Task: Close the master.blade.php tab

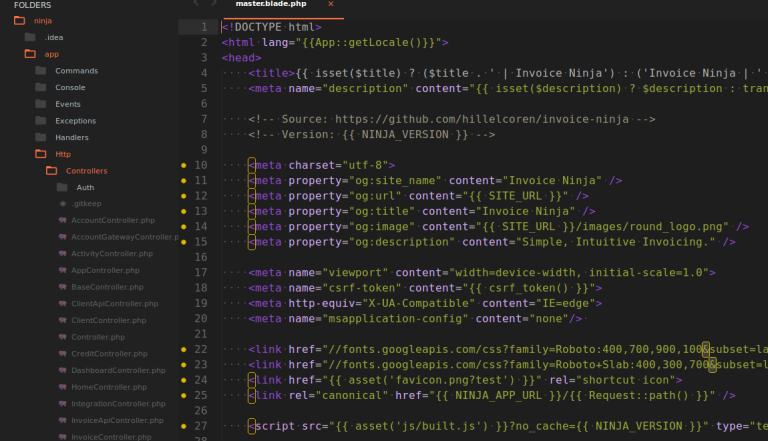Action: [331, 4]
